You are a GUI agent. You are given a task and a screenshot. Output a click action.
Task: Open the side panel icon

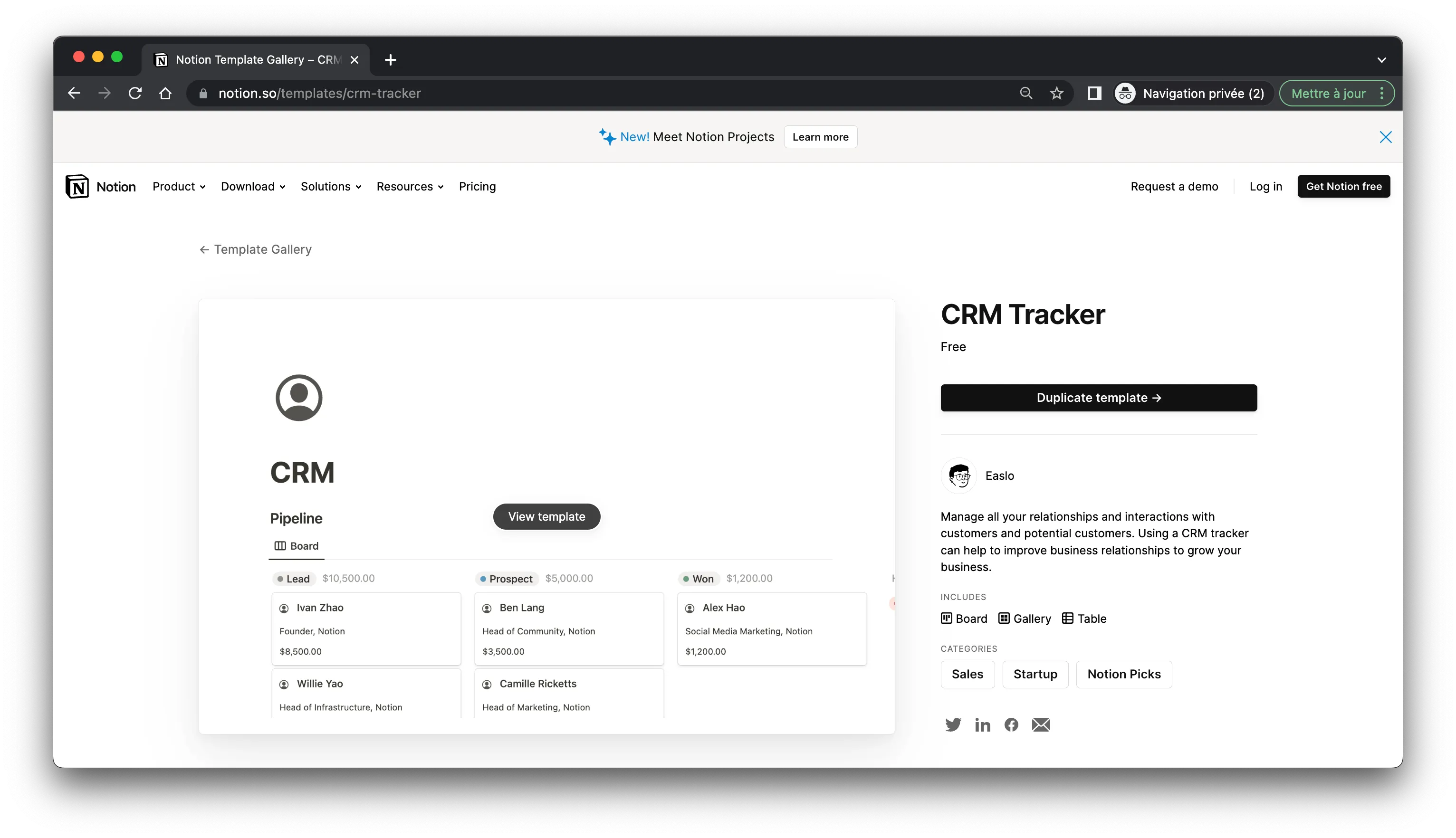point(1094,93)
